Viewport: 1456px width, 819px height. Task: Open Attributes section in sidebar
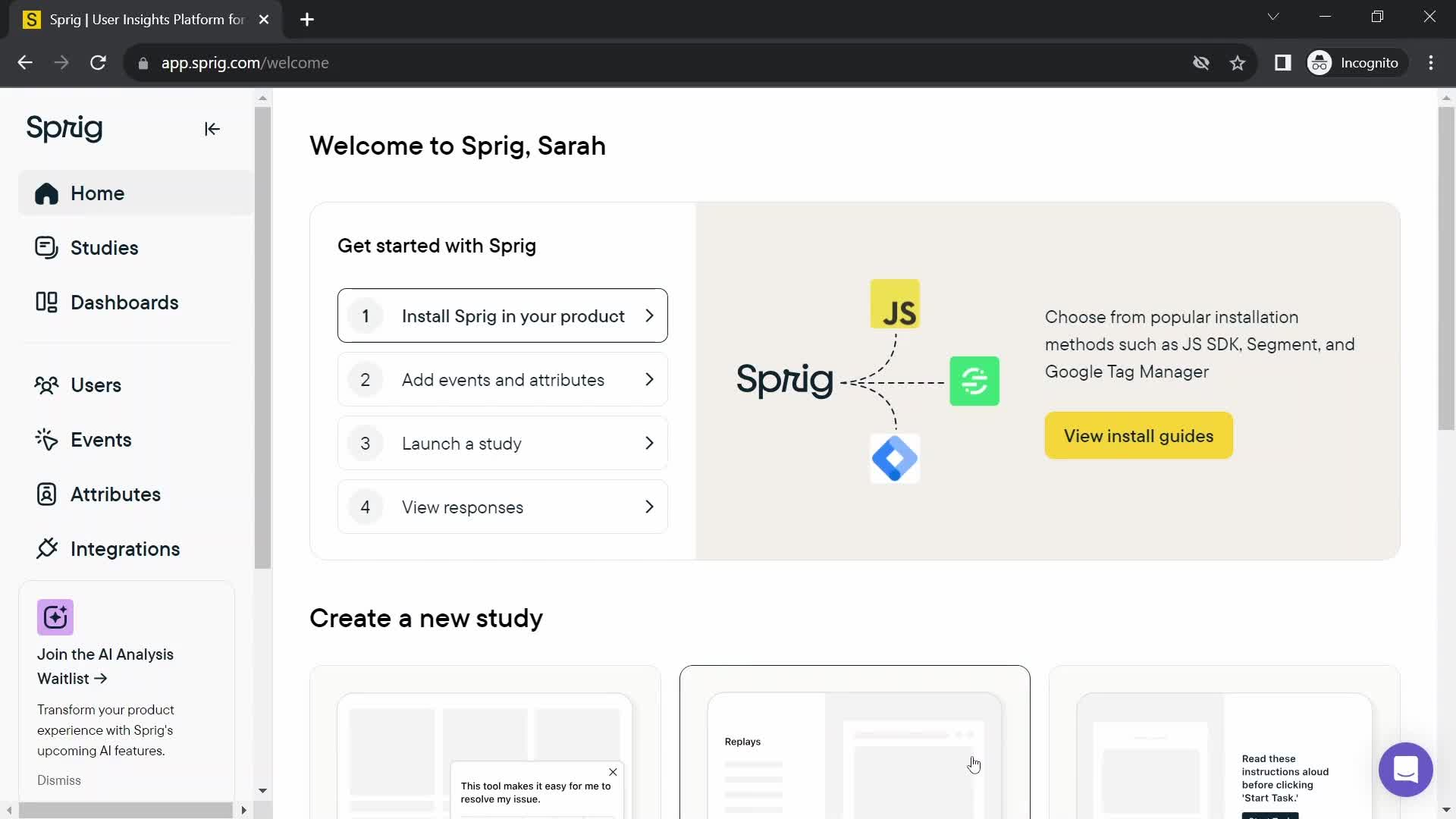pyautogui.click(x=116, y=494)
